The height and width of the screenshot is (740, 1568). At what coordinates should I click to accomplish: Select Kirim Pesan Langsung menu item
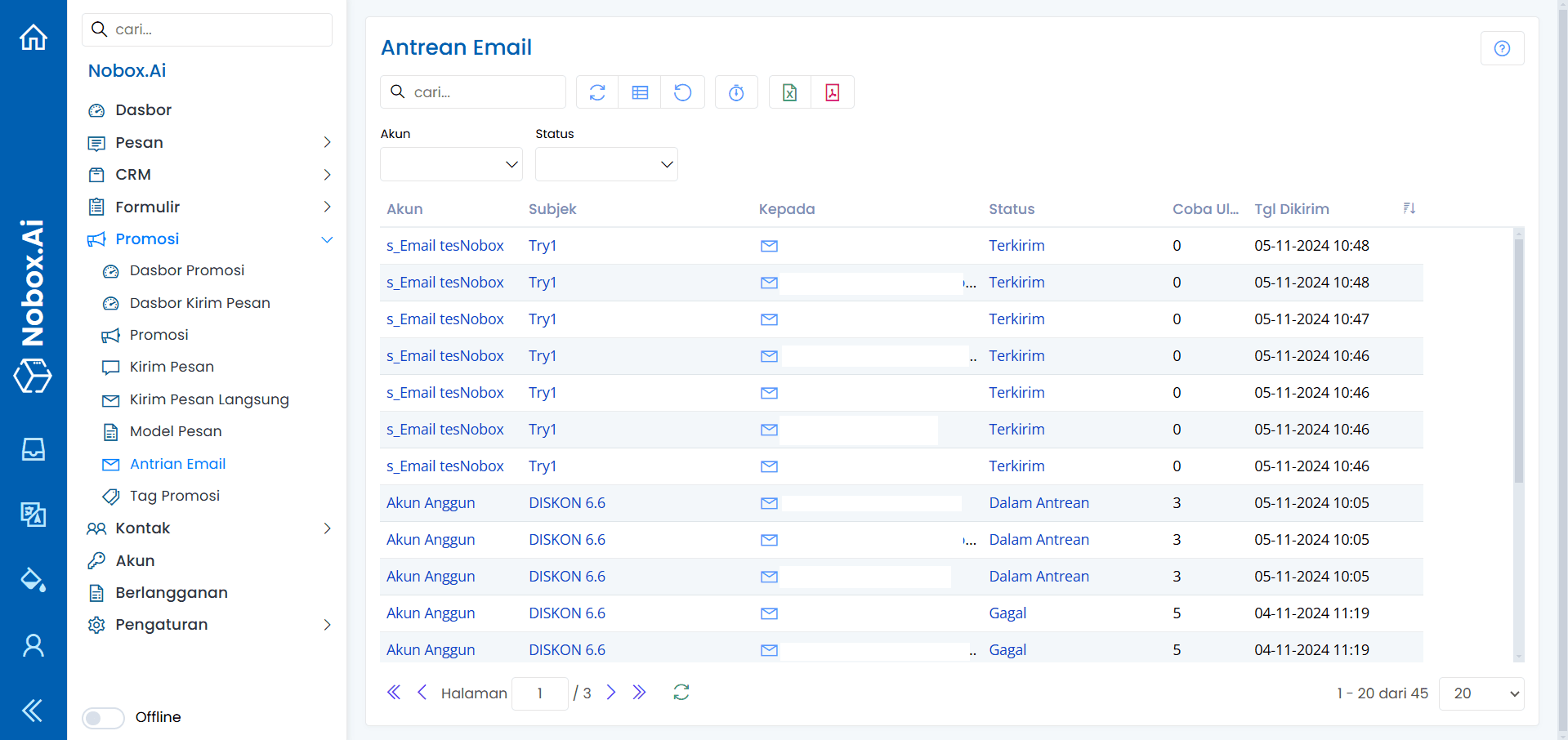[x=209, y=399]
